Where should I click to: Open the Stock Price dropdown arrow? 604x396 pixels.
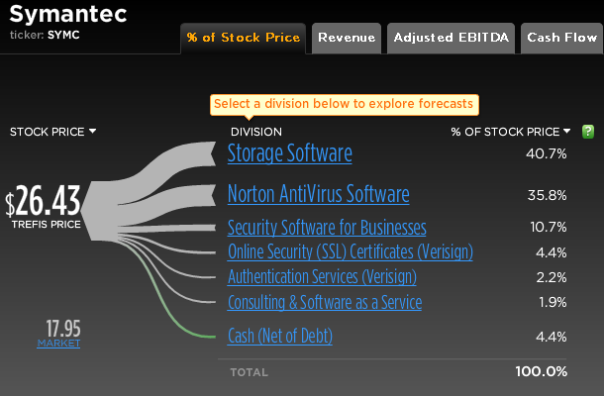click(92, 131)
